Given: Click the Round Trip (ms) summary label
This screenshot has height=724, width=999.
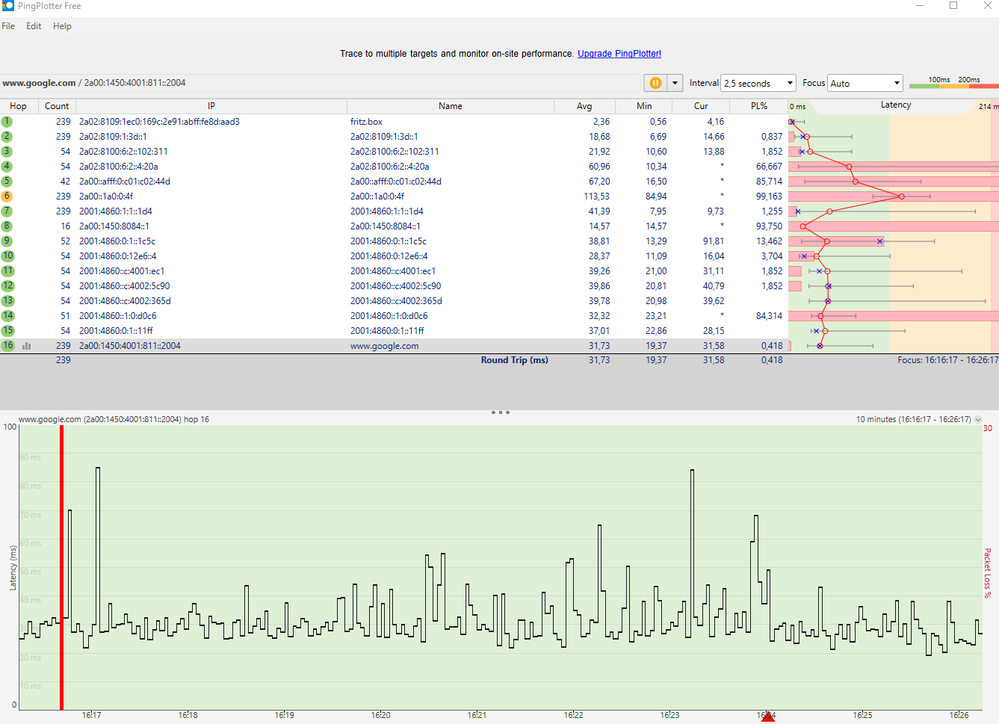Looking at the screenshot, I should 514,360.
